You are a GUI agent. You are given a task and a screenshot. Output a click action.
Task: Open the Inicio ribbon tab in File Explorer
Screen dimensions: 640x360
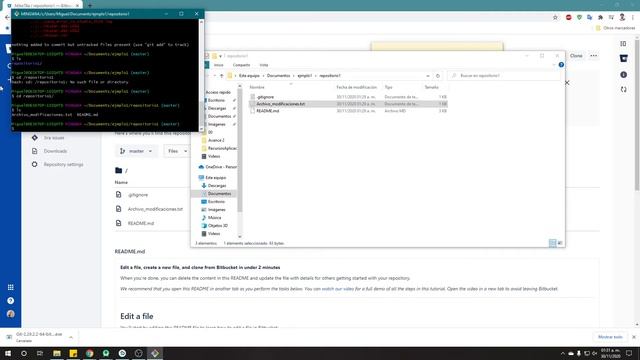click(218, 65)
